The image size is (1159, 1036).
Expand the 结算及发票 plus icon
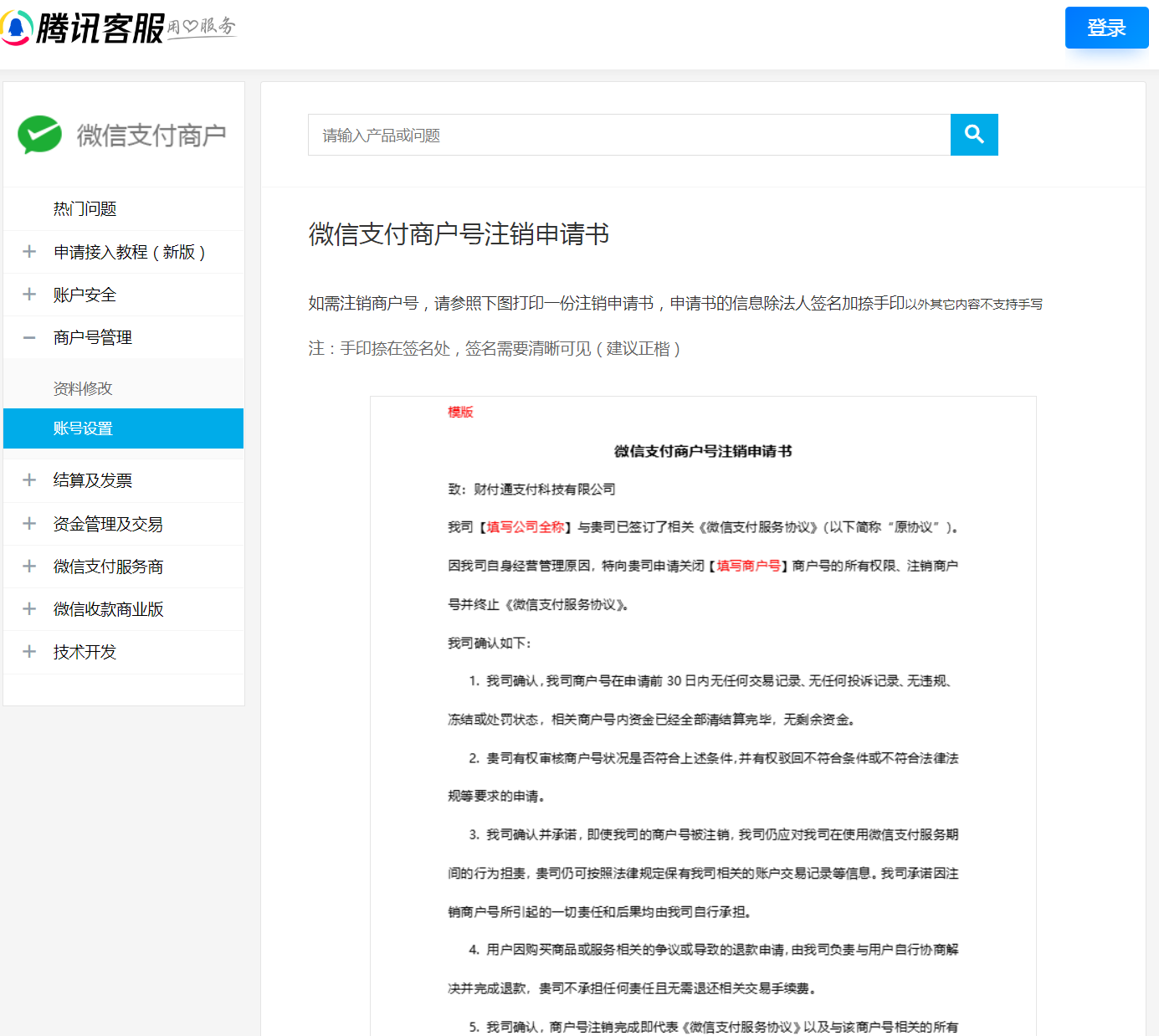[29, 480]
